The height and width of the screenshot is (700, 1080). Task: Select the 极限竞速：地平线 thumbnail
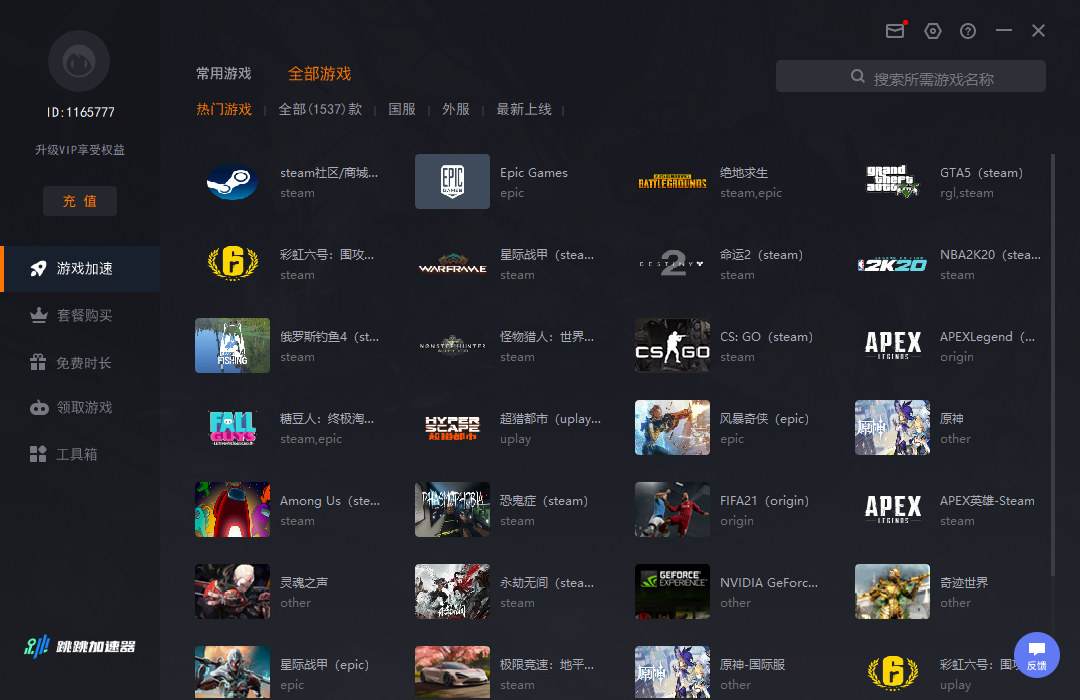(453, 672)
